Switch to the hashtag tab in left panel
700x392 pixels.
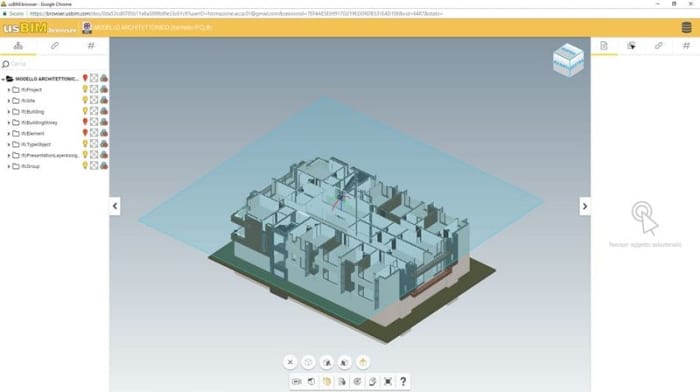91,46
